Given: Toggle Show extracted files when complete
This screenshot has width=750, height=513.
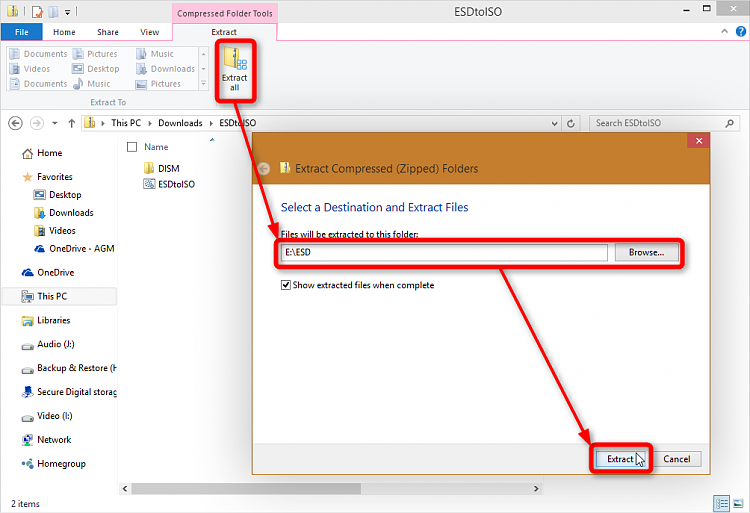Looking at the screenshot, I should (286, 285).
